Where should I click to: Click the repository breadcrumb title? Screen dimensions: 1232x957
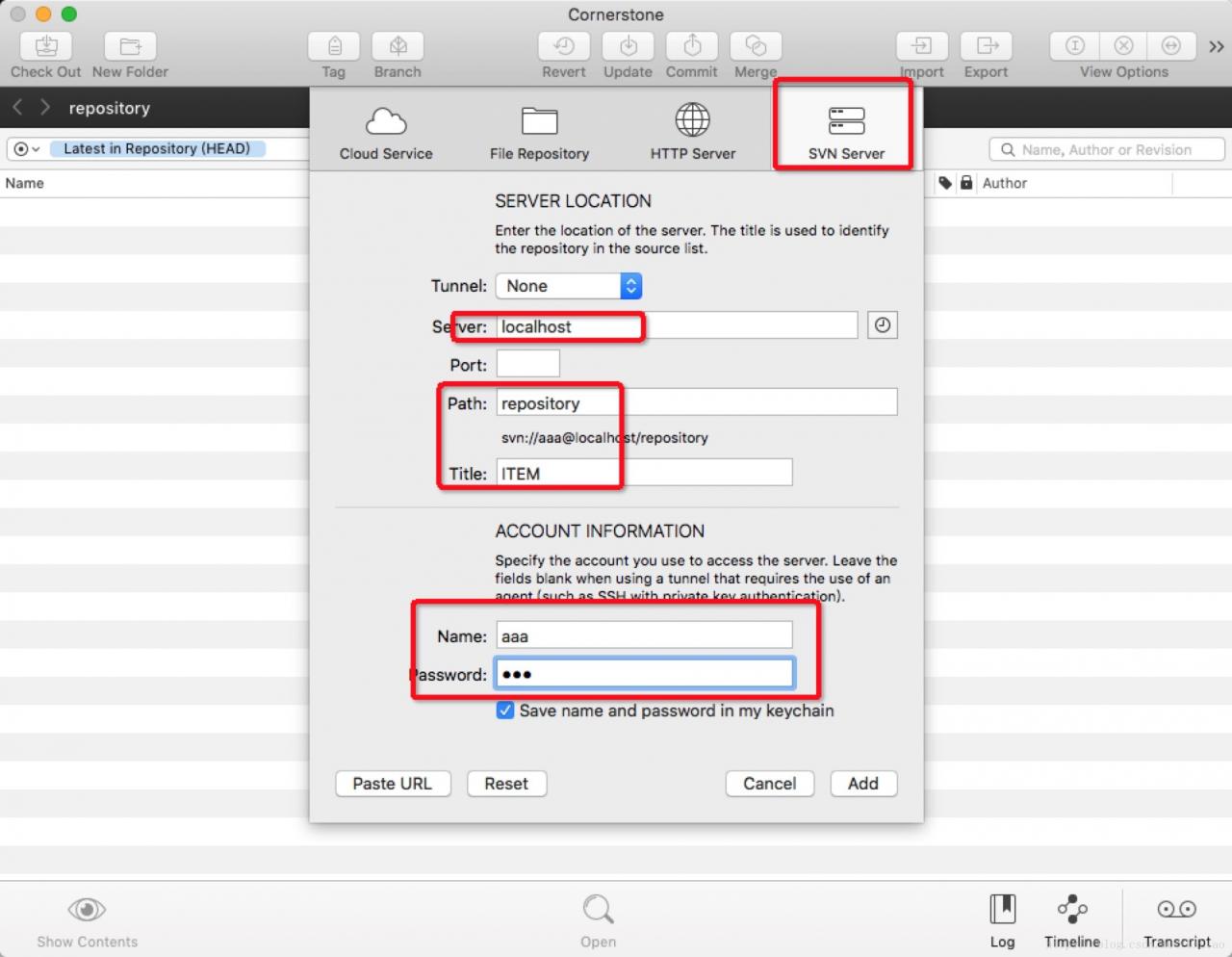109,108
